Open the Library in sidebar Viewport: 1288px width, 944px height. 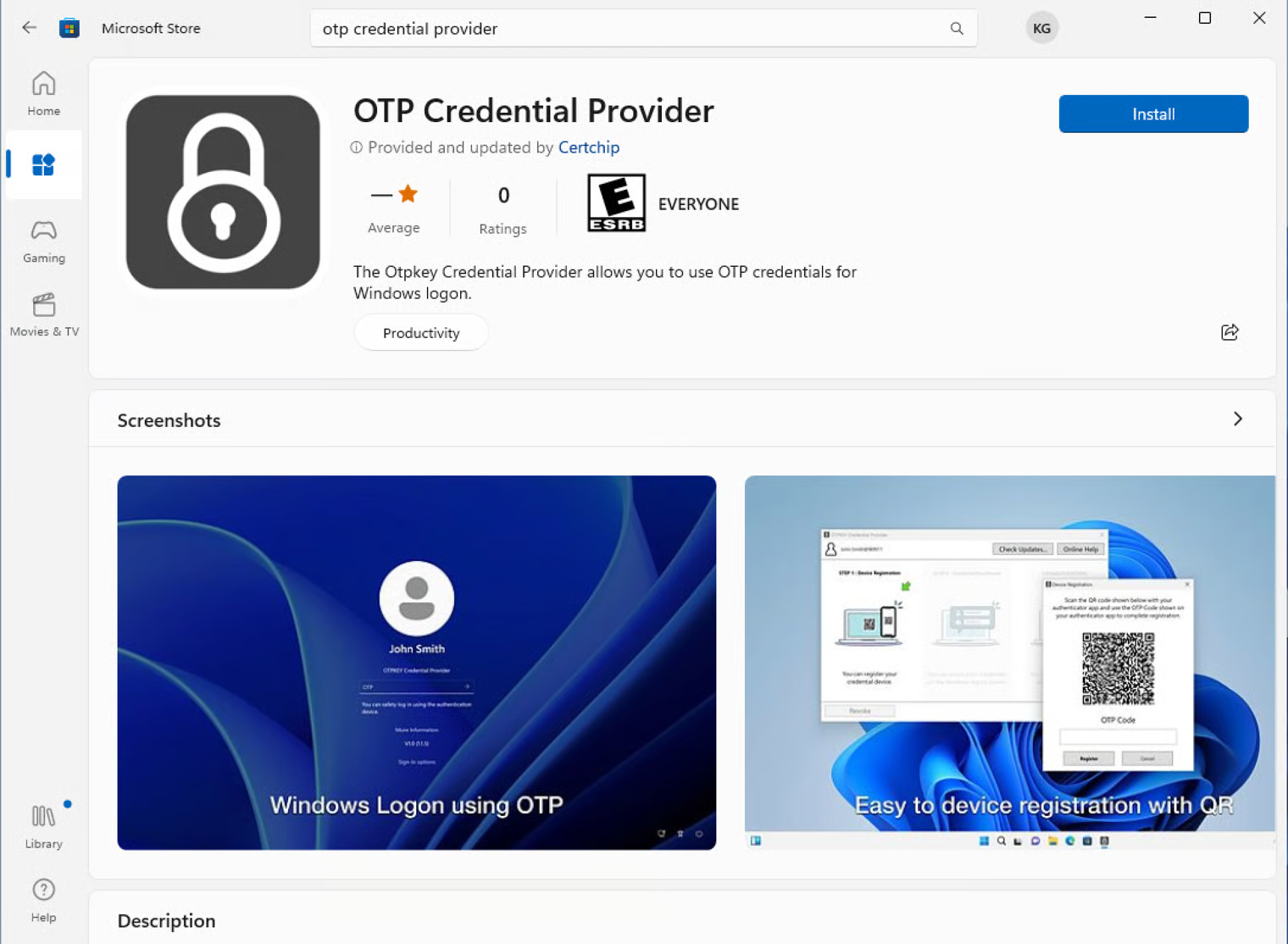coord(43,827)
